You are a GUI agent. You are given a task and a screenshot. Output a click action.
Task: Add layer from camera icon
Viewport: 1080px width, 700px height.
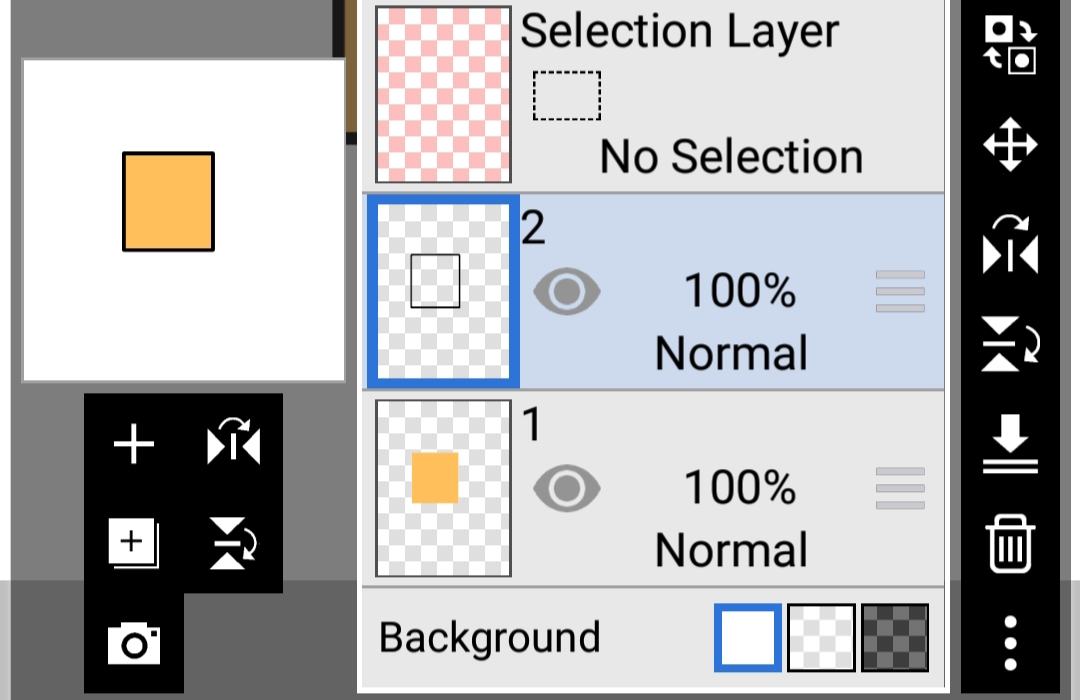click(134, 644)
